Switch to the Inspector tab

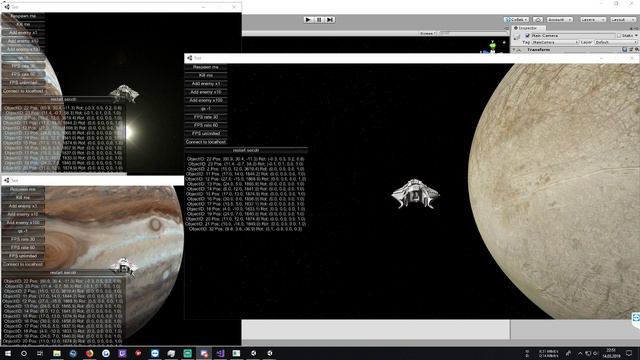point(528,28)
